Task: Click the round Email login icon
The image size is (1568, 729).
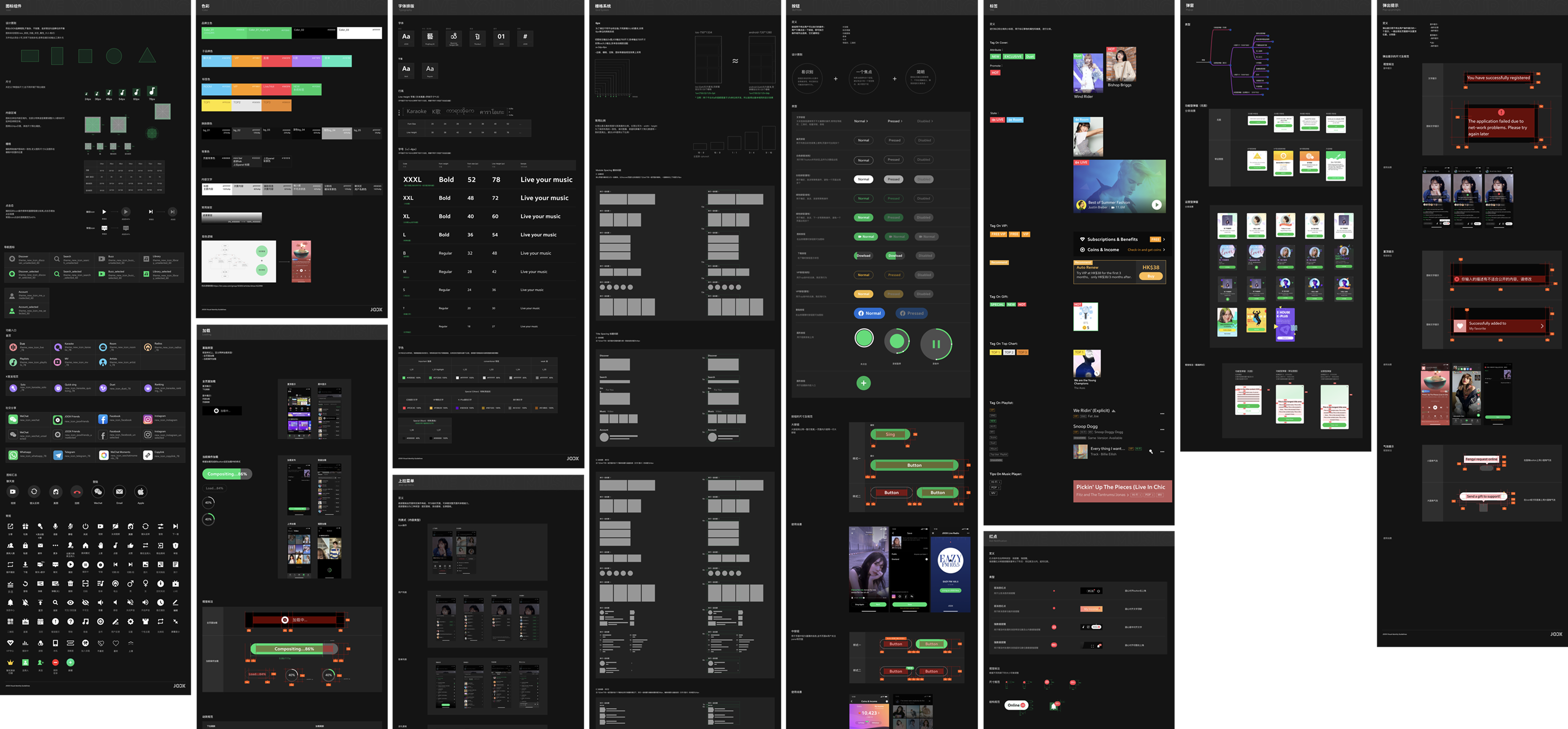Action: 119,492
